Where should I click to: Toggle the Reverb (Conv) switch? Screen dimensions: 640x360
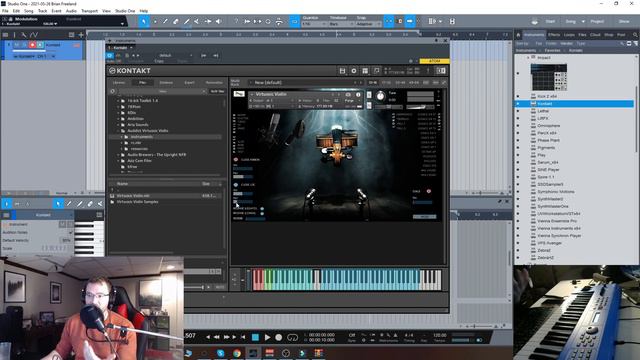(x=262, y=213)
